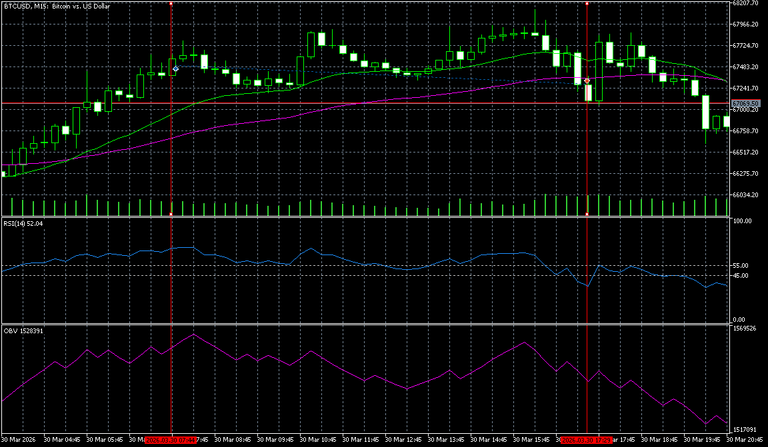Click the time axis label 30 Mar 05:45
Image resolution: width=768 pixels, height=447 pixels.
pyautogui.click(x=105, y=440)
